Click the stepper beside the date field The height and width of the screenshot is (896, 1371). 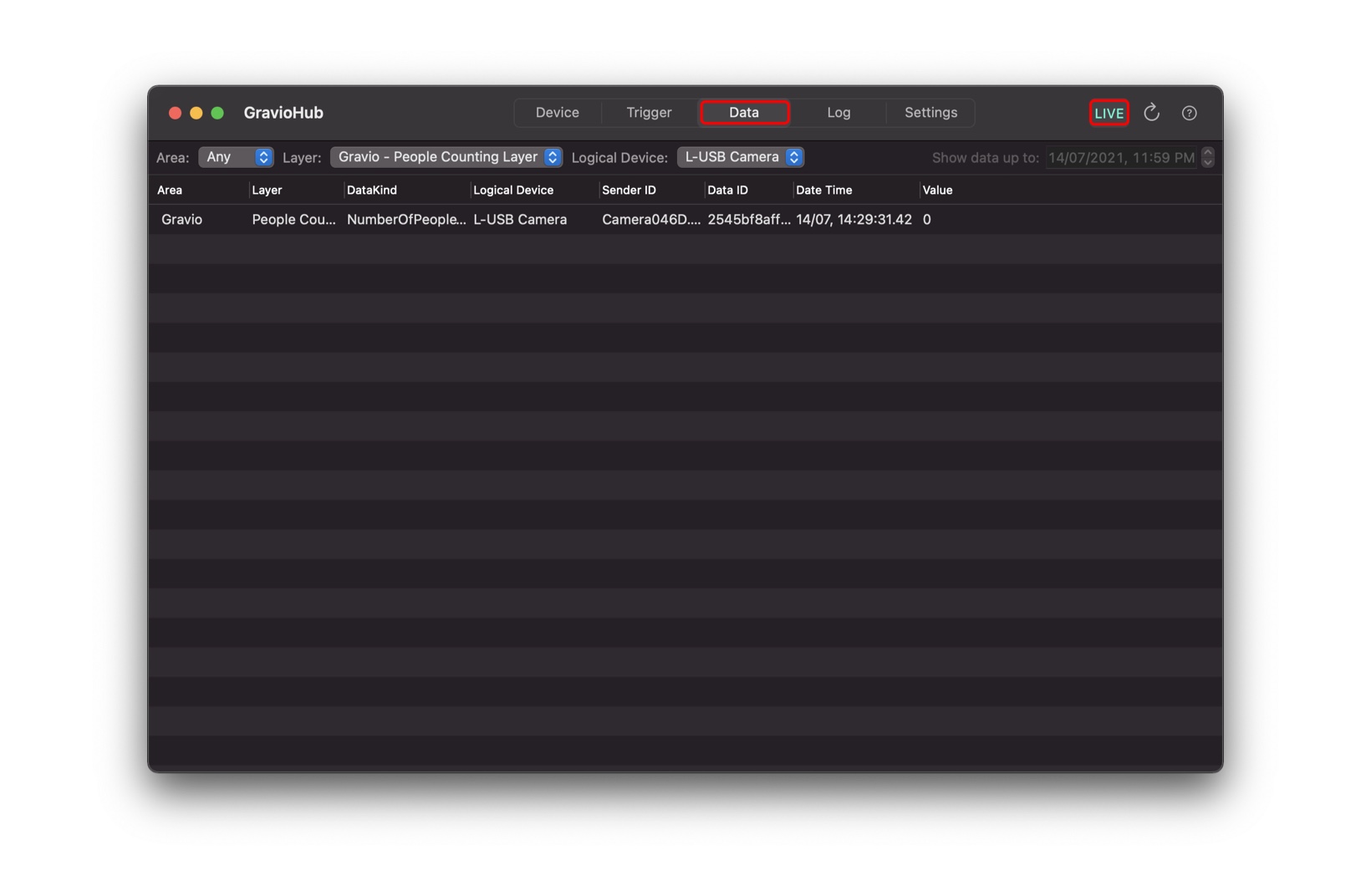coord(1207,157)
